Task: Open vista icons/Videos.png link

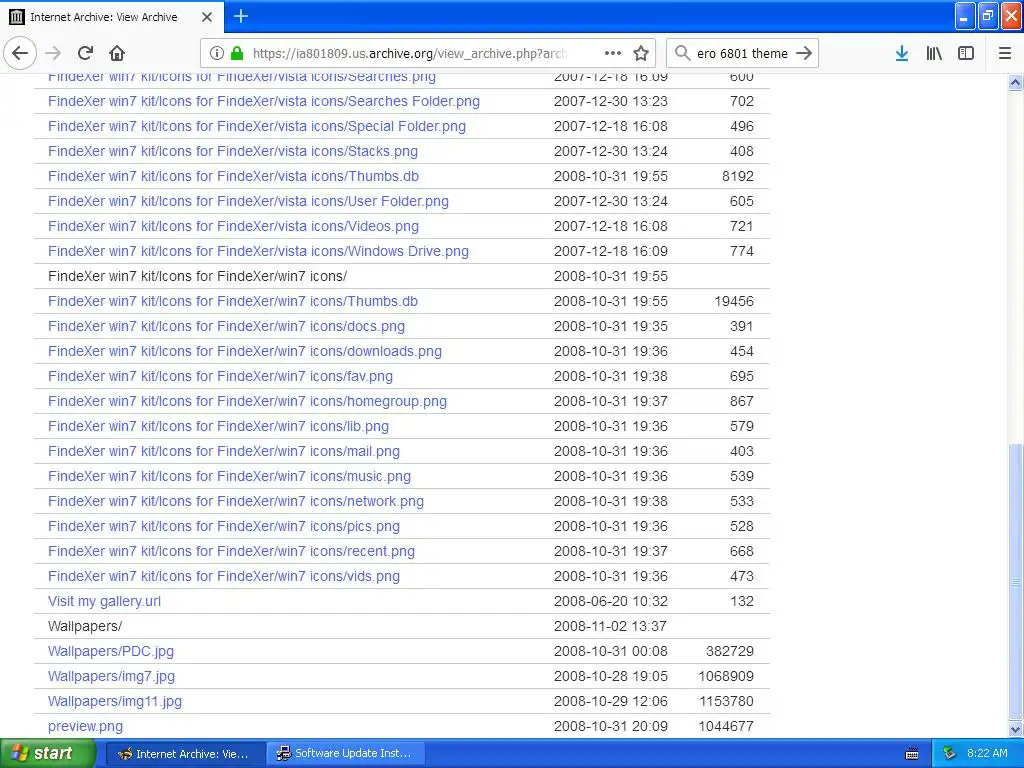Action: point(233,226)
